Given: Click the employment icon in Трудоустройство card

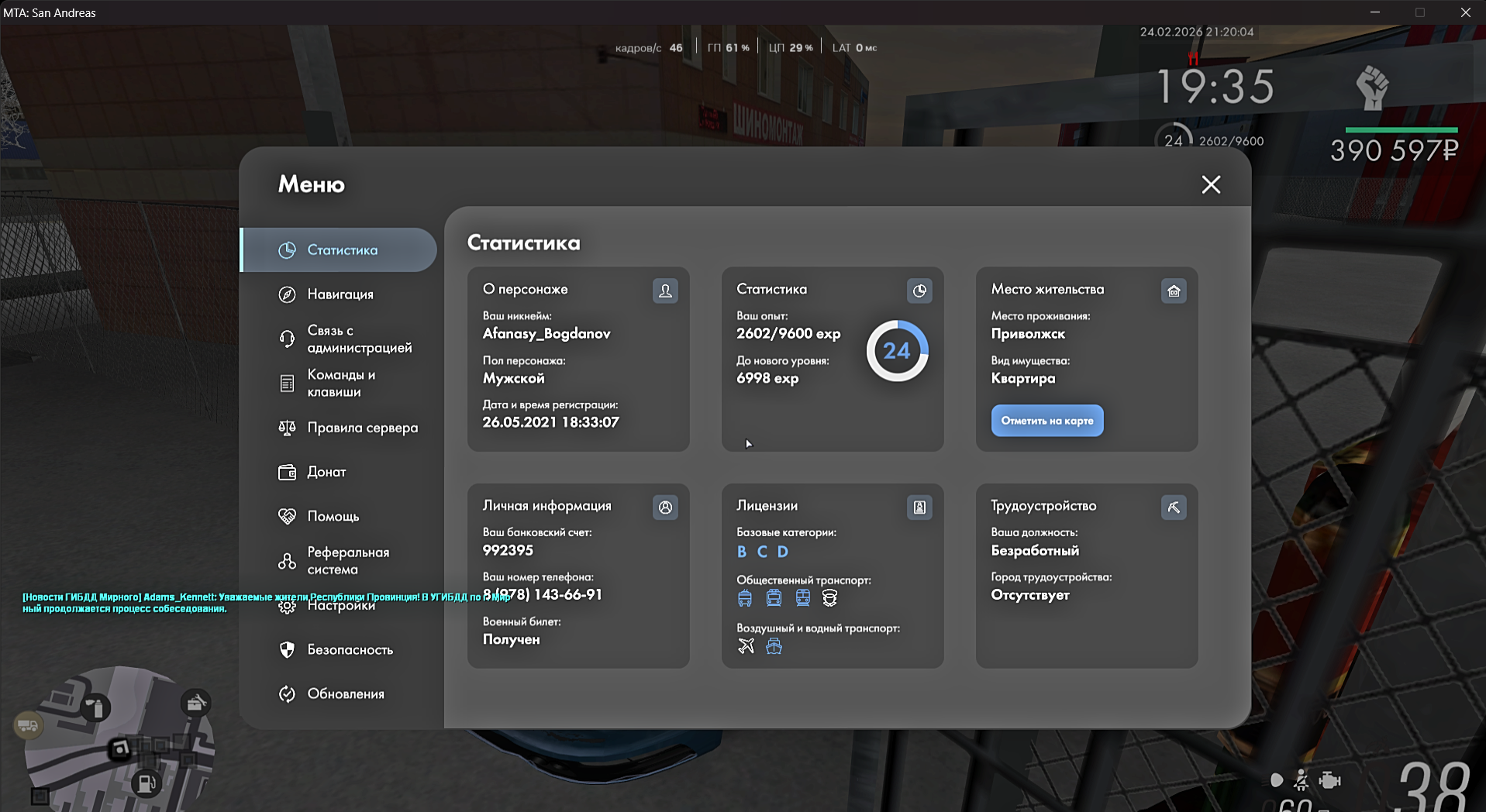Looking at the screenshot, I should (x=1174, y=507).
